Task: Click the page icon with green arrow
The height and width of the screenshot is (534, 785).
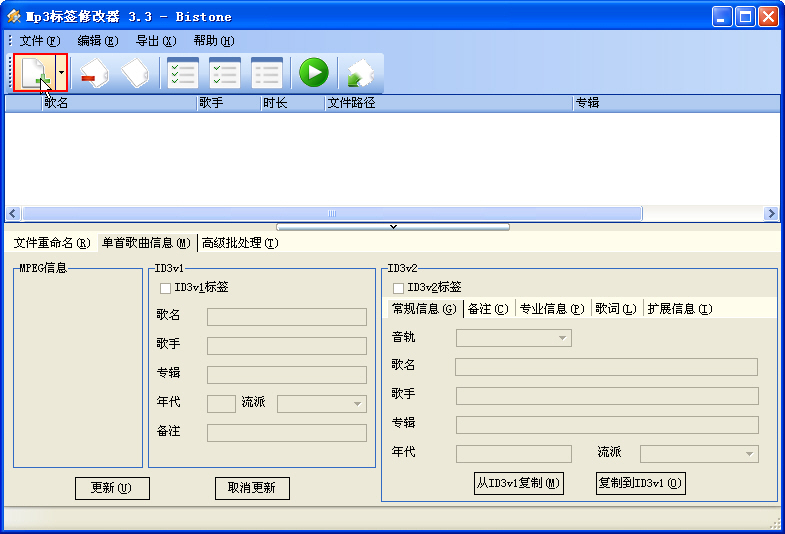Action: point(359,73)
